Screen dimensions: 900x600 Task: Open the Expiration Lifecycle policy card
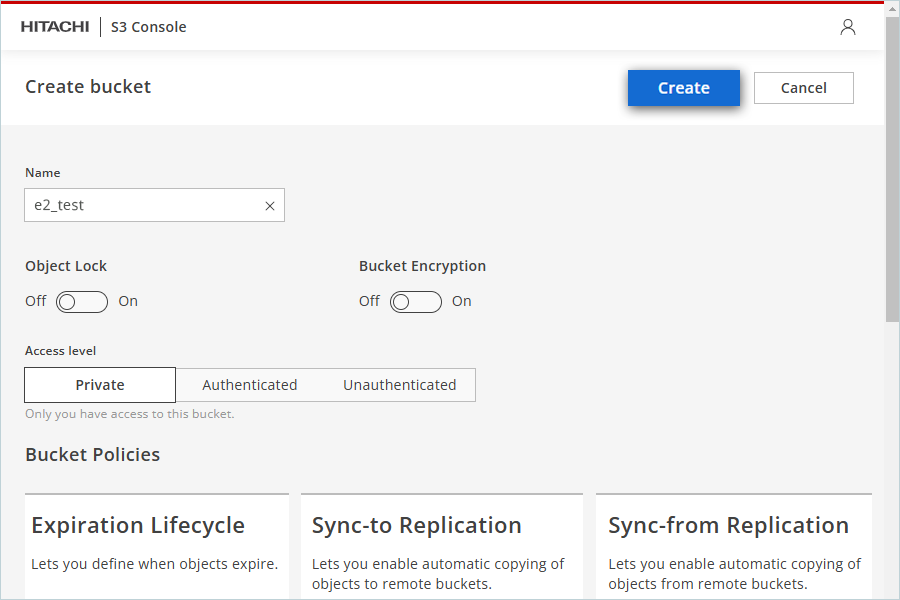point(157,547)
